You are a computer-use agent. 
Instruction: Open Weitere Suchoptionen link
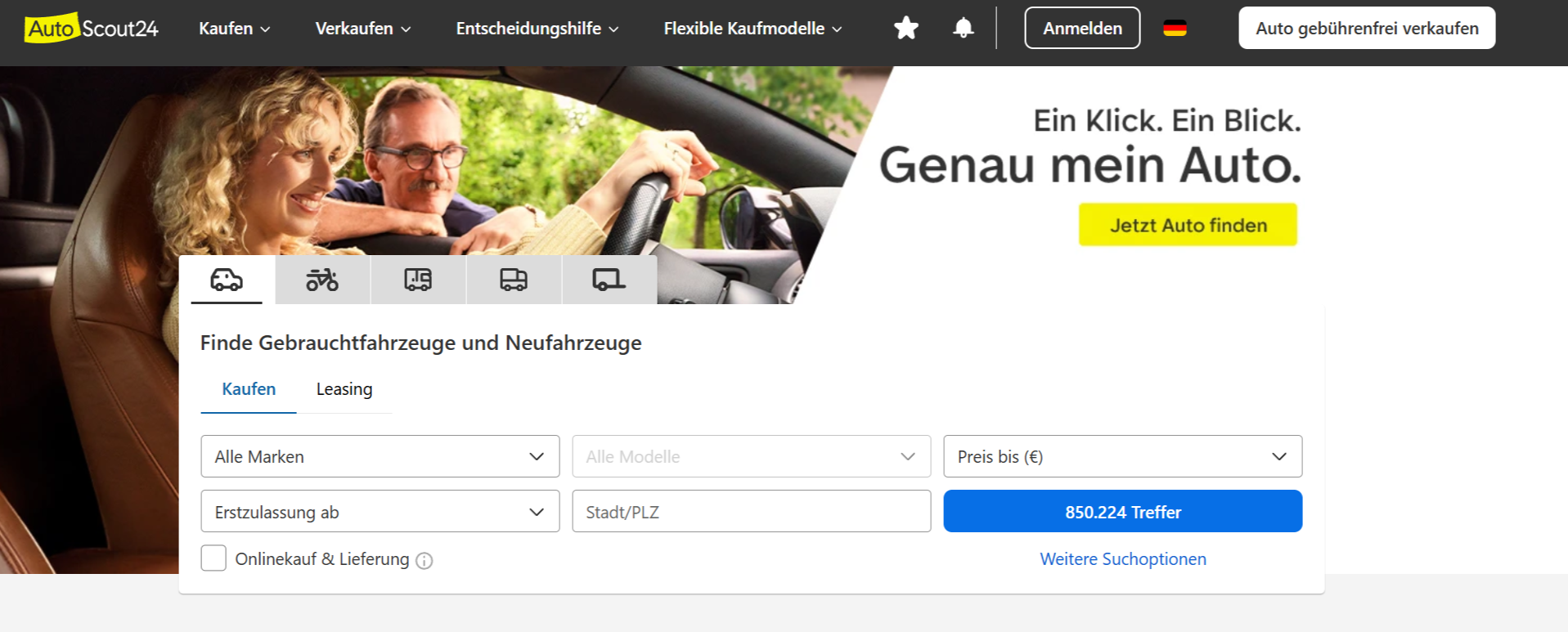click(1123, 559)
